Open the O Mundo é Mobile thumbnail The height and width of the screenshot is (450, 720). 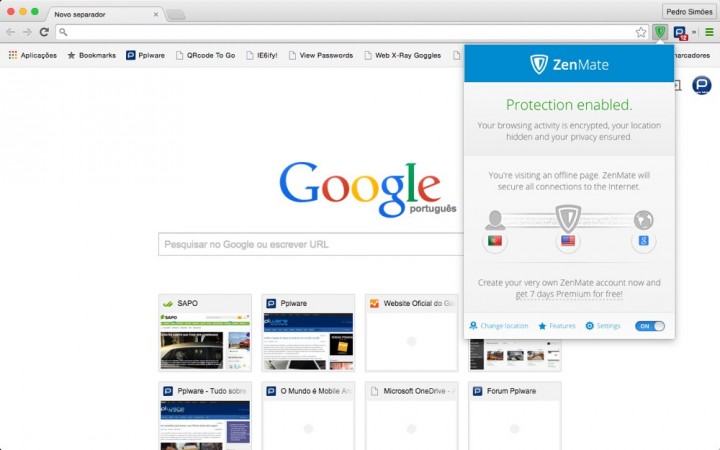coord(308,416)
